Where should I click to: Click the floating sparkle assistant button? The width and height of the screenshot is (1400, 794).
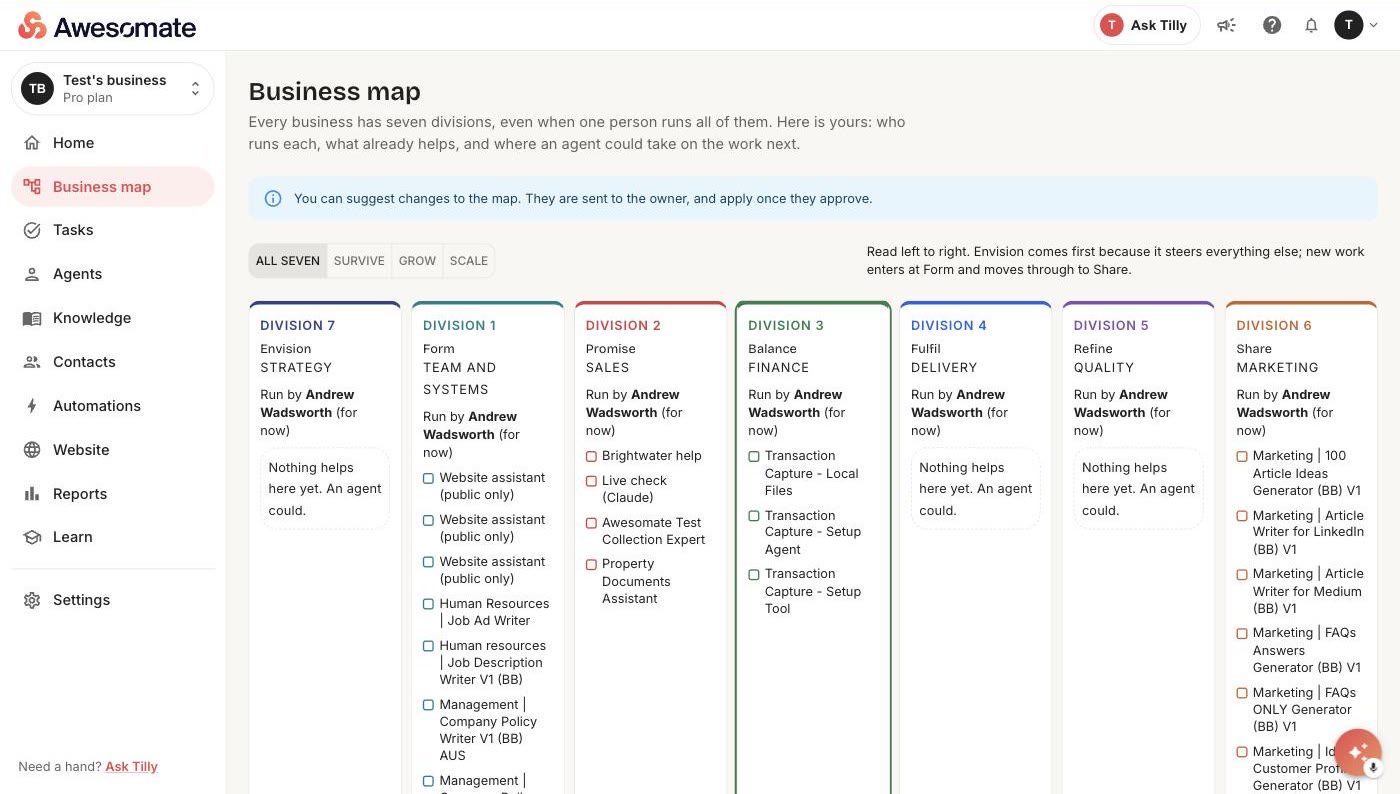pos(1358,753)
